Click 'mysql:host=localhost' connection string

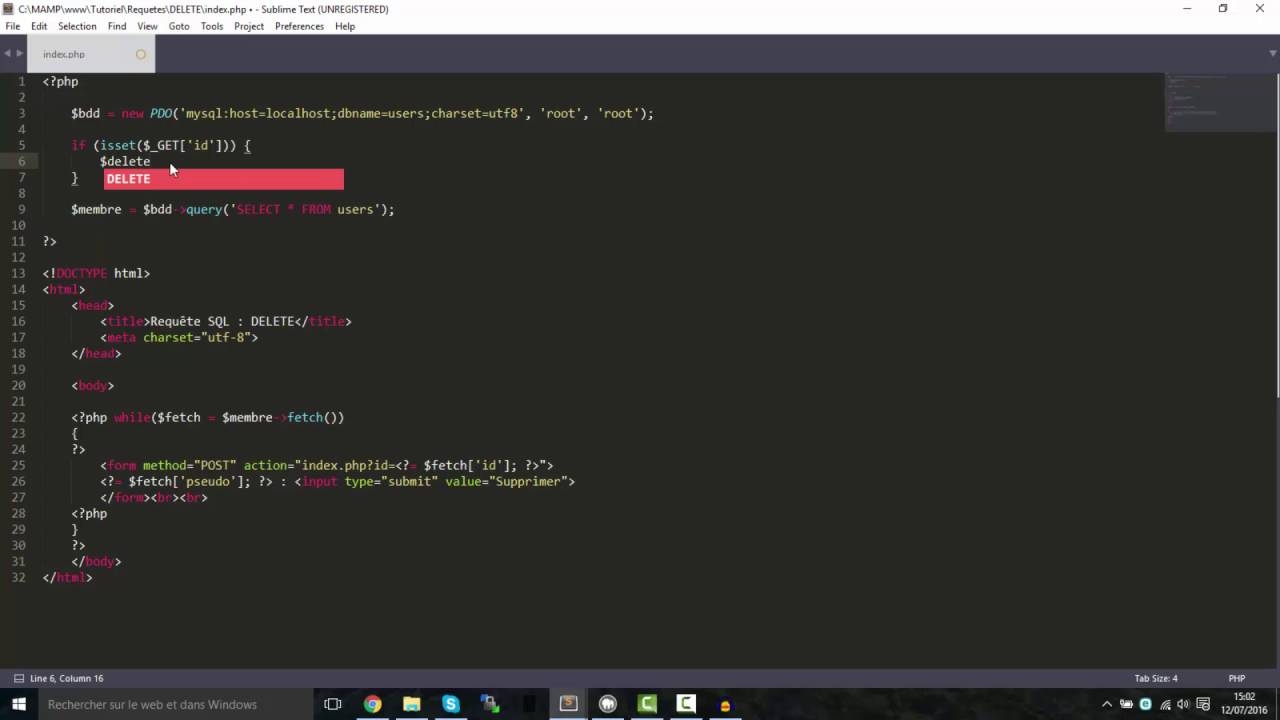(257, 113)
